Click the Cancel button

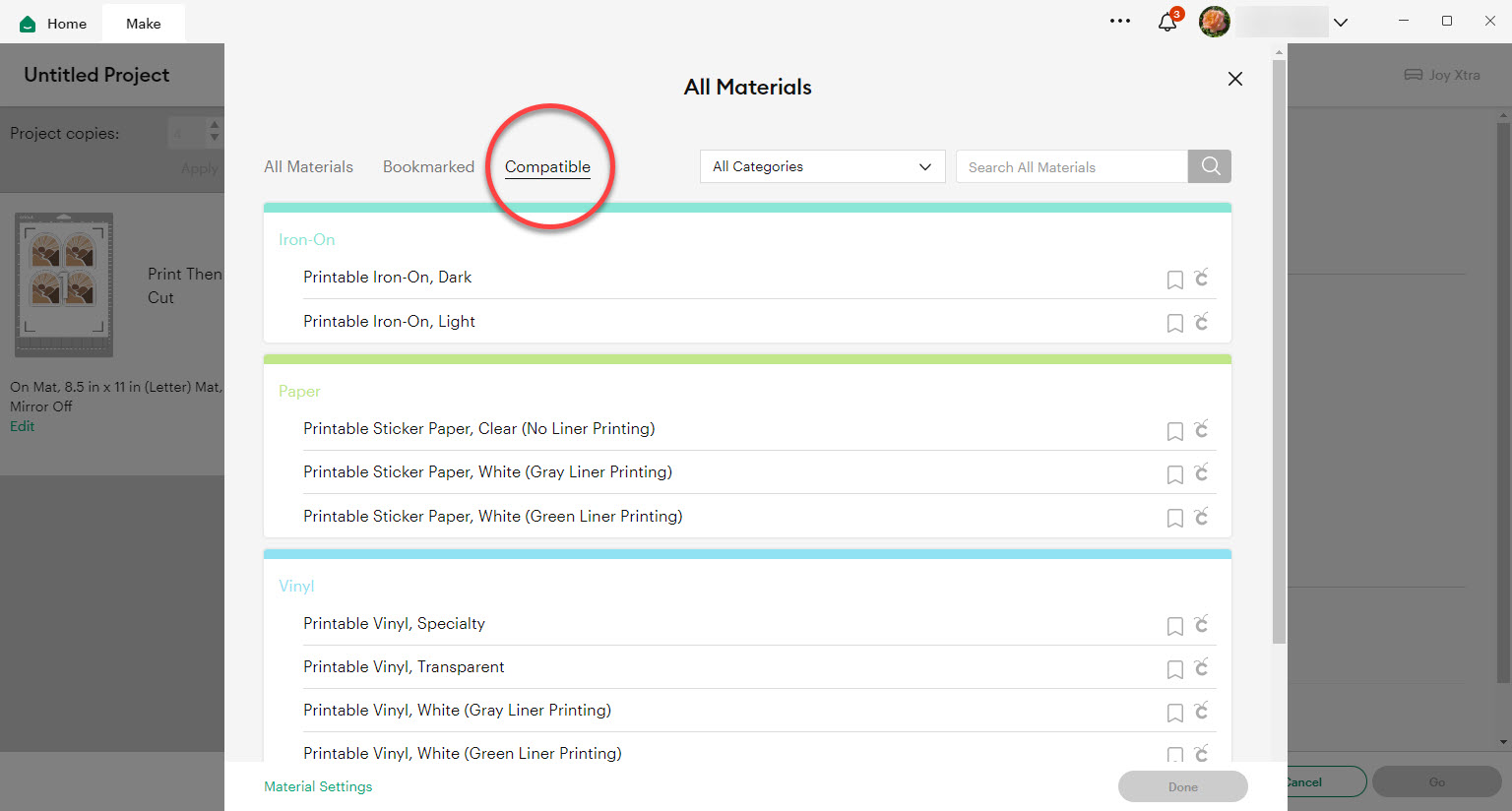pos(1308,781)
